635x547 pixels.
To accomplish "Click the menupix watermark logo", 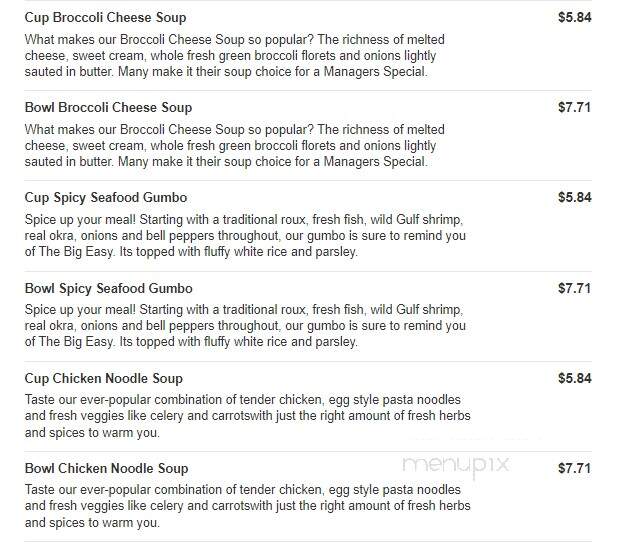I will tap(456, 465).
